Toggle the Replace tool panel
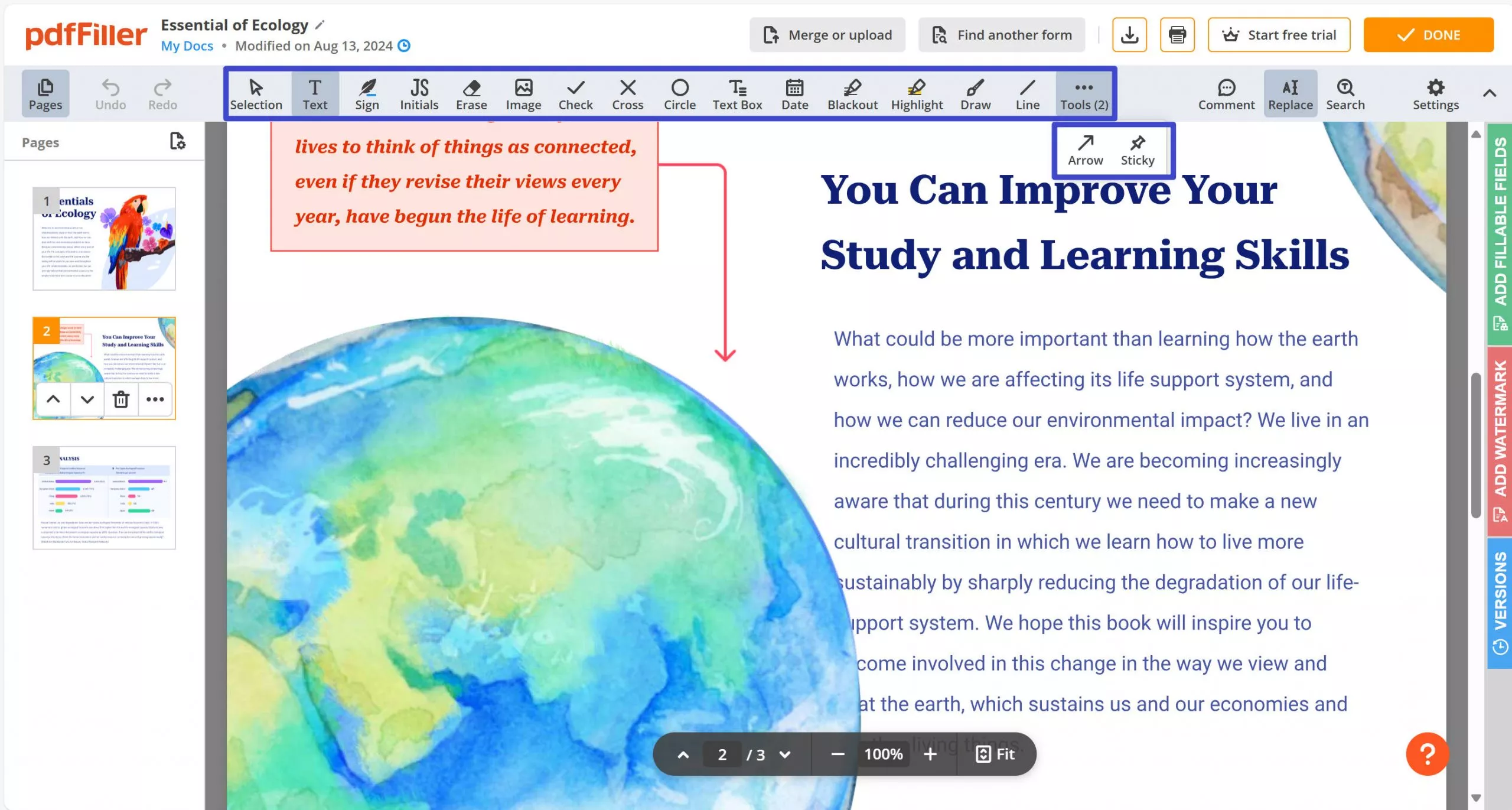Viewport: 1512px width, 810px height. [1290, 94]
